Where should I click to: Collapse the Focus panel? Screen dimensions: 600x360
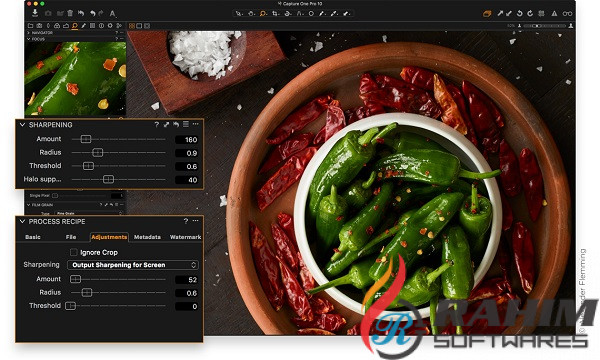(x=28, y=39)
